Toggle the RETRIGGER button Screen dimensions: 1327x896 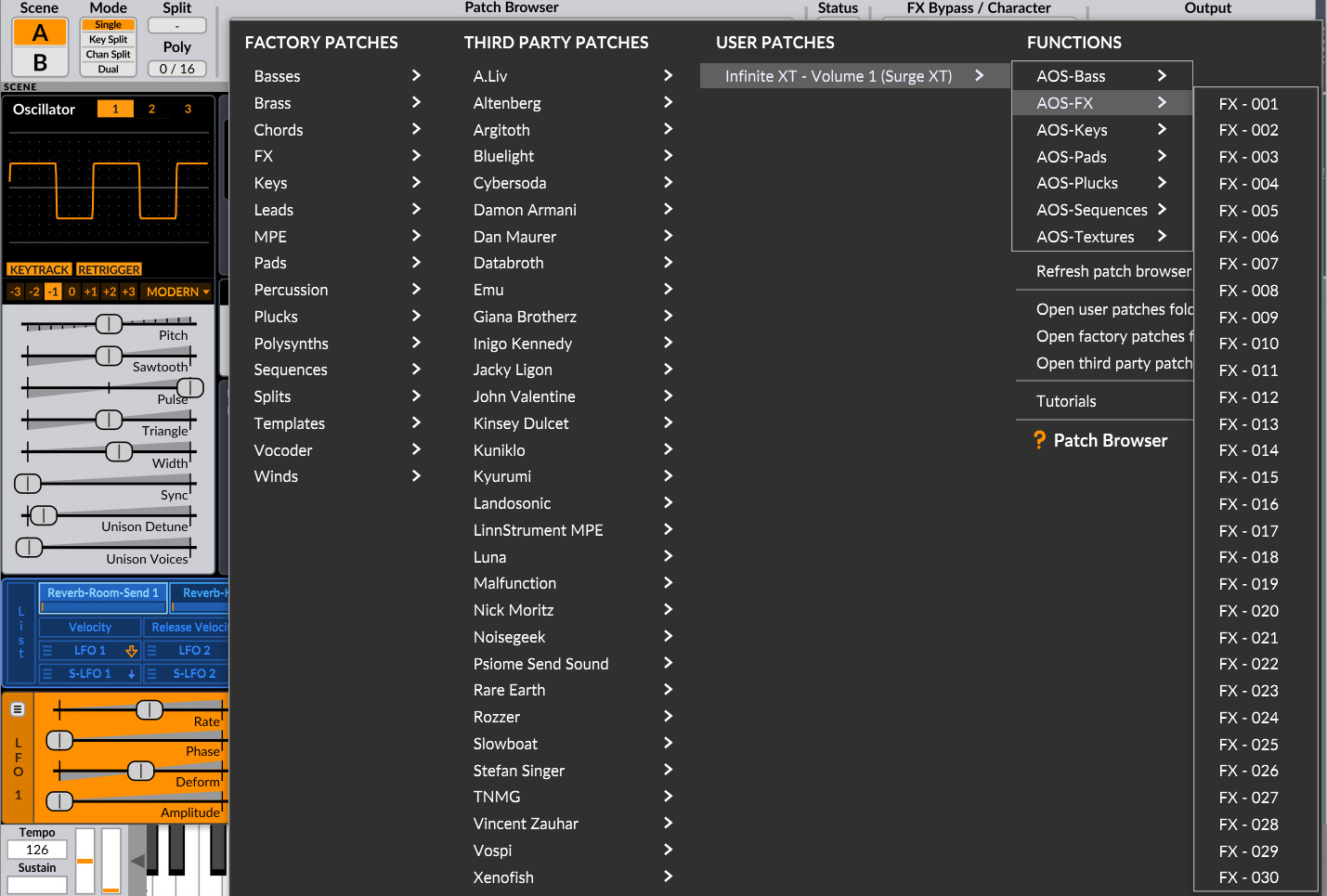(x=109, y=269)
